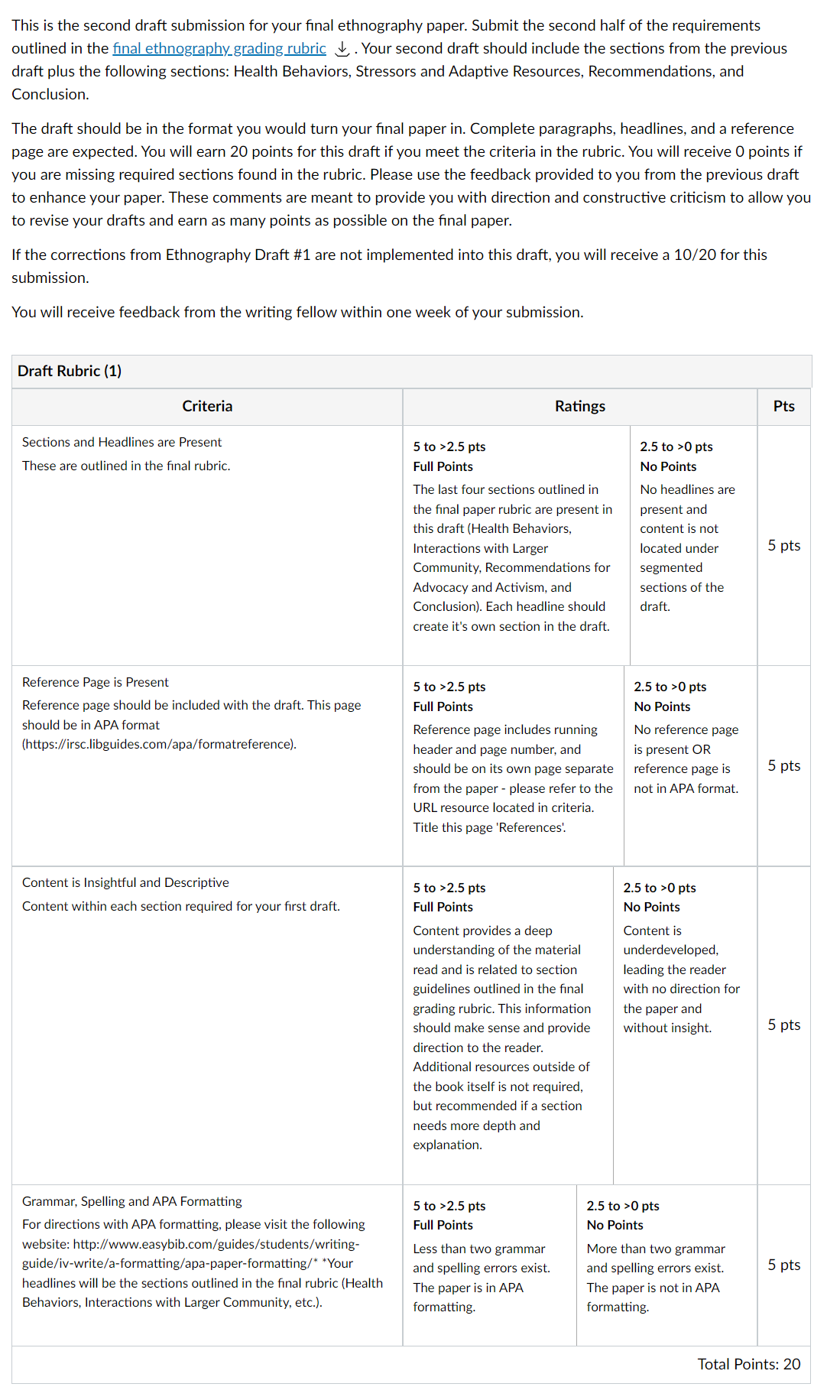Choose Full Points rating for Reference Page
Viewport: 840px width, 1400px height.
pyautogui.click(x=514, y=766)
